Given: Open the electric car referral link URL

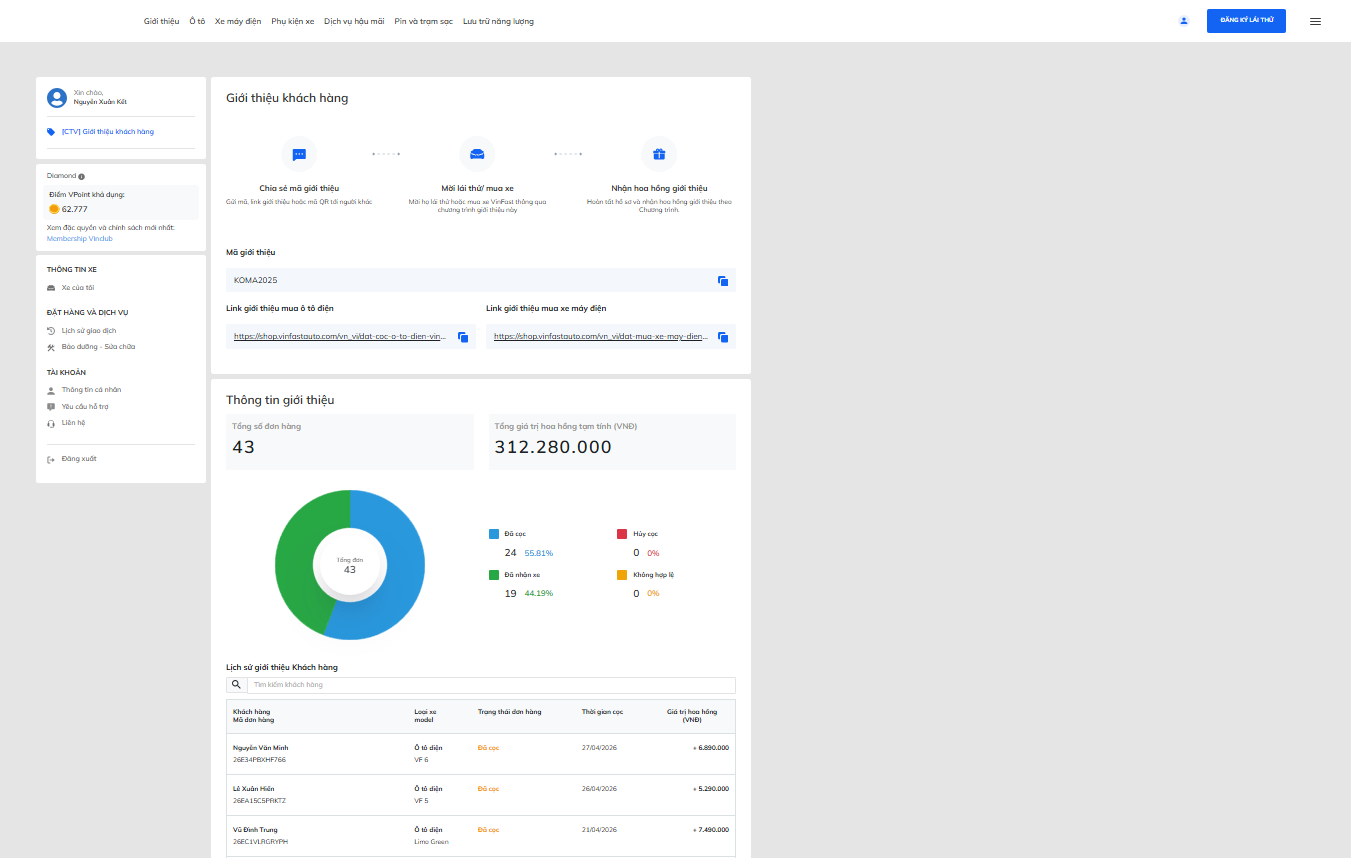Looking at the screenshot, I should pos(340,337).
